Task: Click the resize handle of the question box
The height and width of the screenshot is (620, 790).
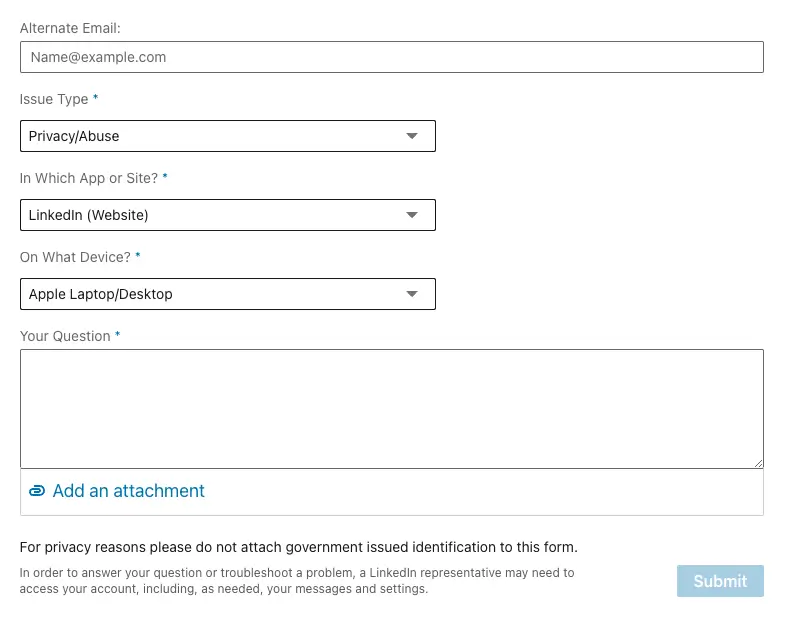Action: [x=758, y=463]
